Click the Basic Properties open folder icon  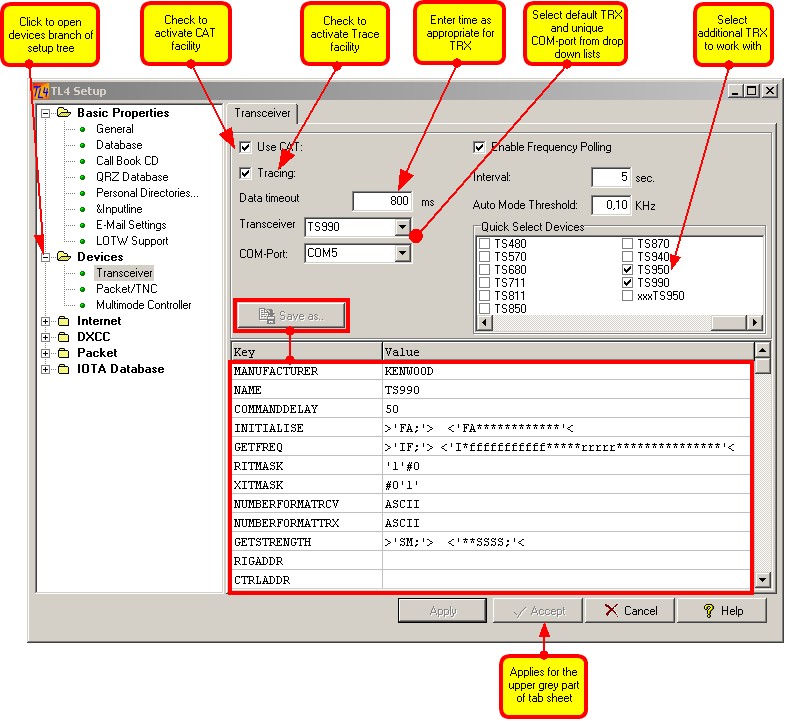pyautogui.click(x=64, y=113)
